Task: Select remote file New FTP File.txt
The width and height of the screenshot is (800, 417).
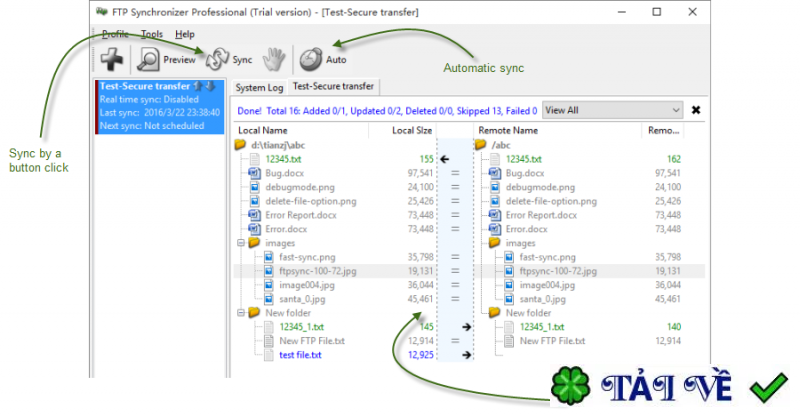Action: coord(553,341)
